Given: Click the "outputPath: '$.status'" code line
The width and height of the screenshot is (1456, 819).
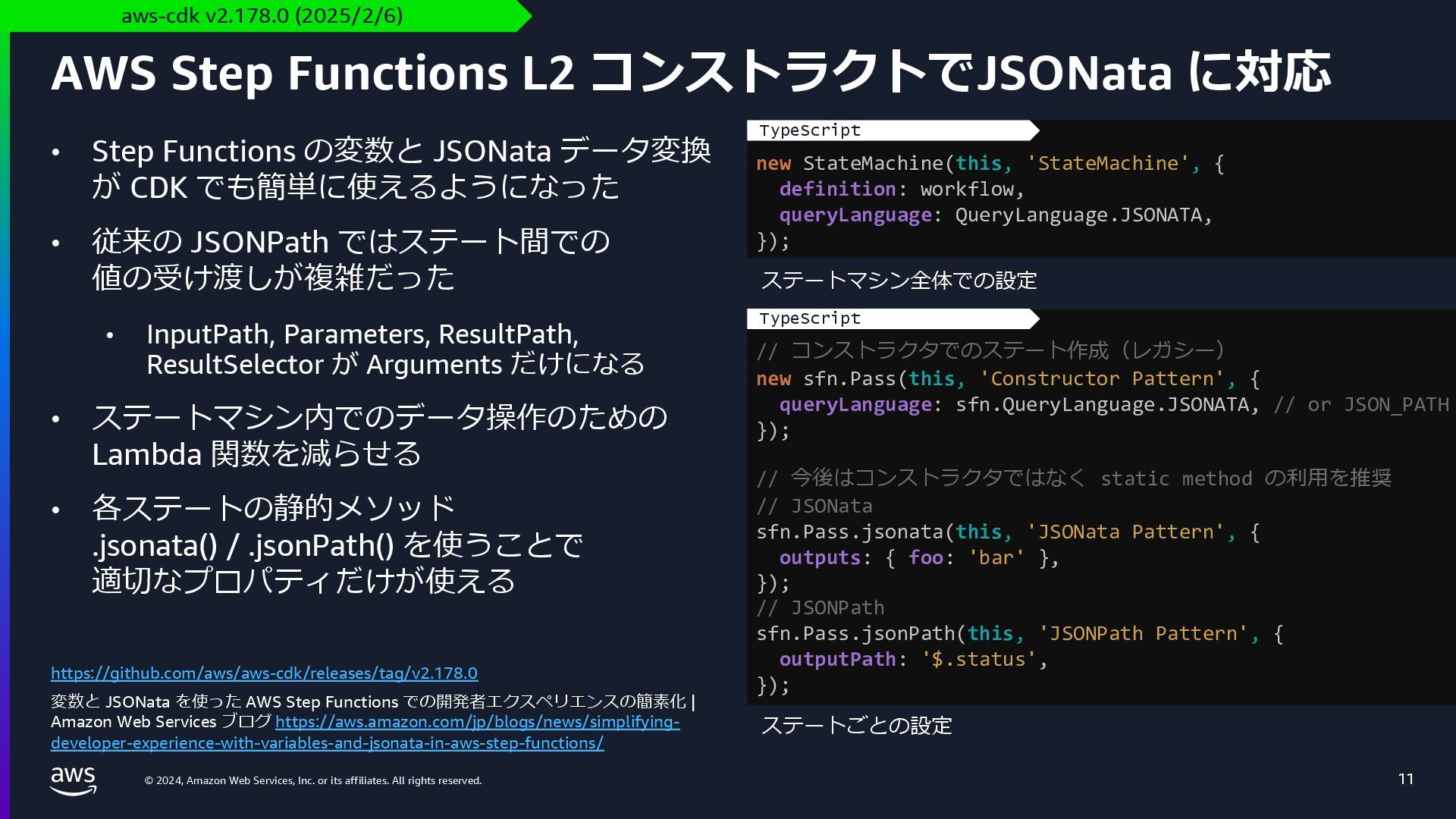Looking at the screenshot, I should click(x=913, y=660).
